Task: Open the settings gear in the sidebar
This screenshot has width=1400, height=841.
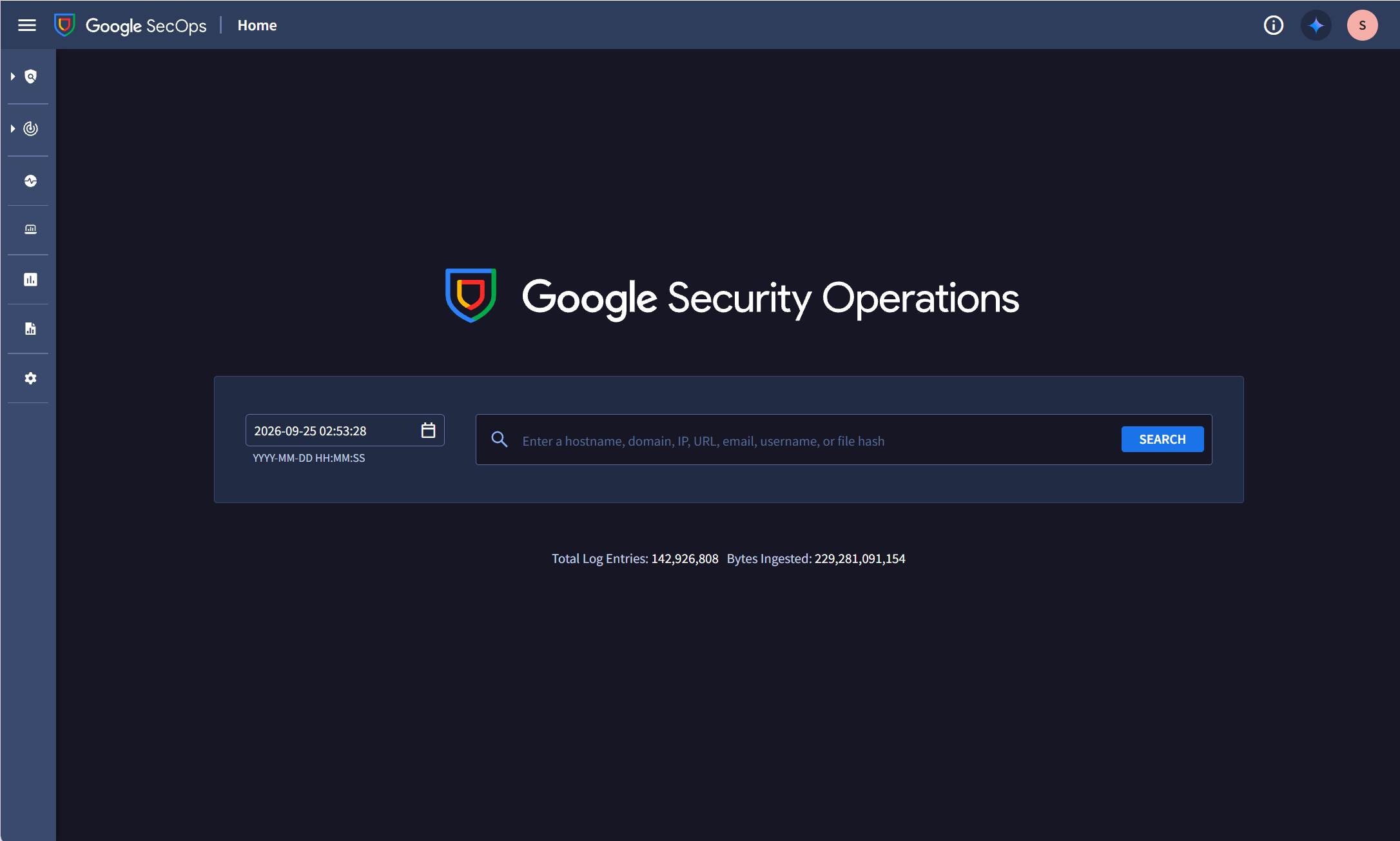Action: tap(30, 379)
